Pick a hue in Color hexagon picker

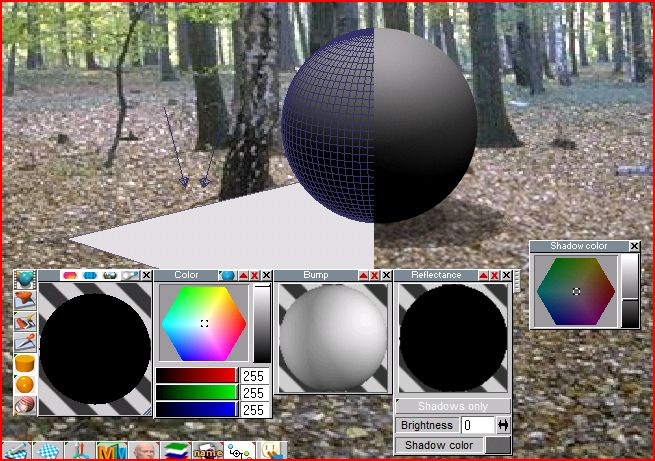204,324
